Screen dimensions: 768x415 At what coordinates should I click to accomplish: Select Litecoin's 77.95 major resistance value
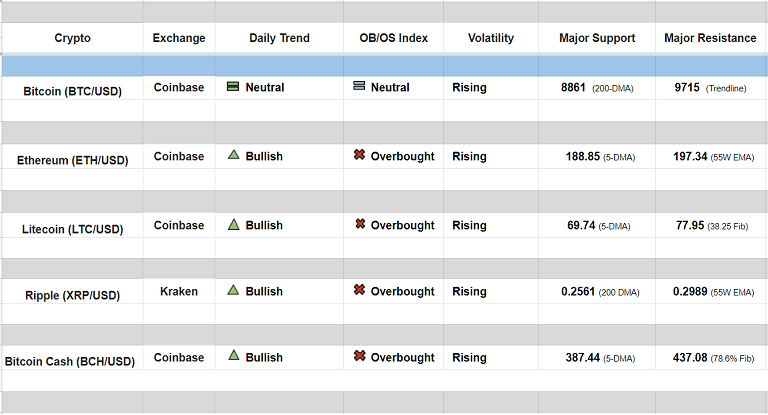690,225
